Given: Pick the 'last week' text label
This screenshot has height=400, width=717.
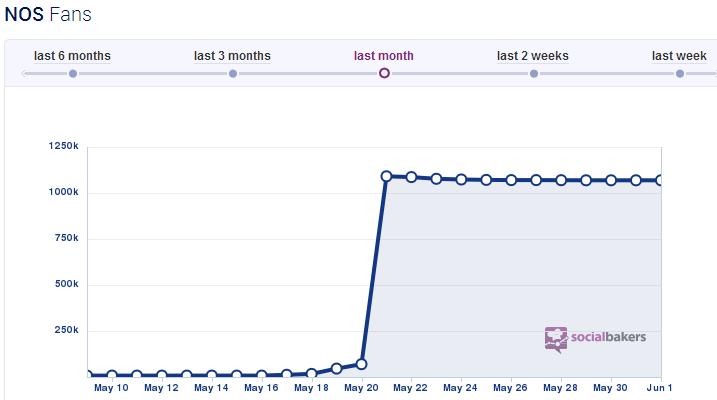Looking at the screenshot, I should point(679,56).
